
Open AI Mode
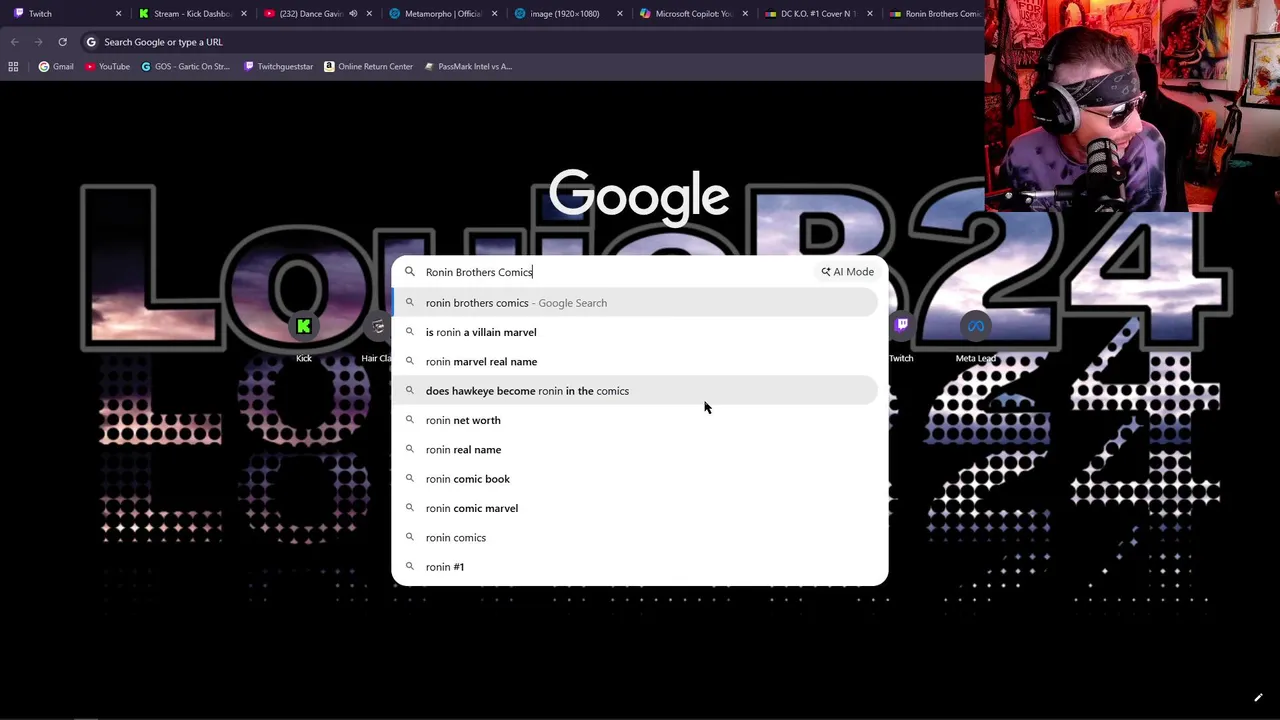(x=848, y=272)
